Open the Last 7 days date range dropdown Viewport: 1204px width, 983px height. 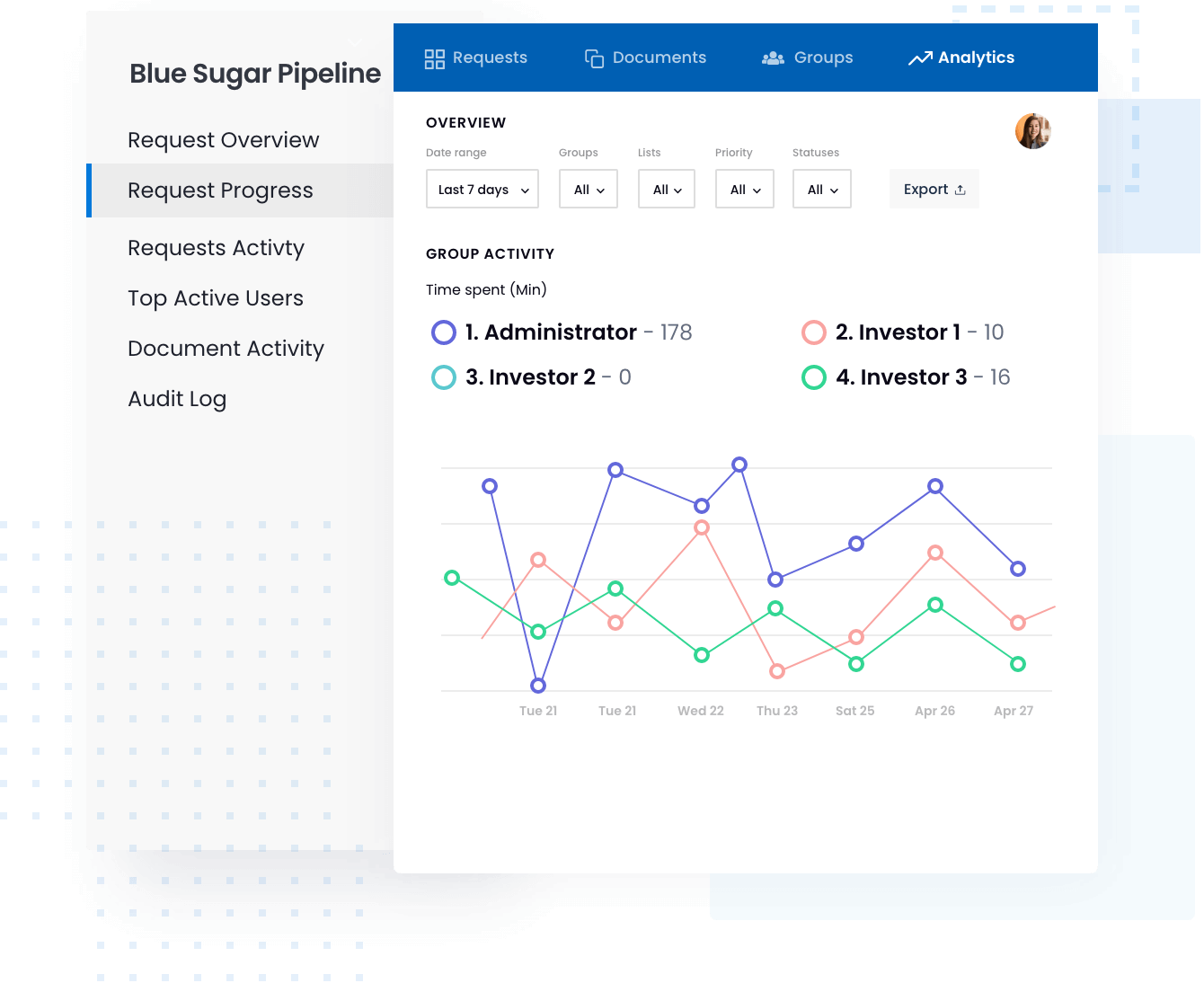[x=482, y=190]
